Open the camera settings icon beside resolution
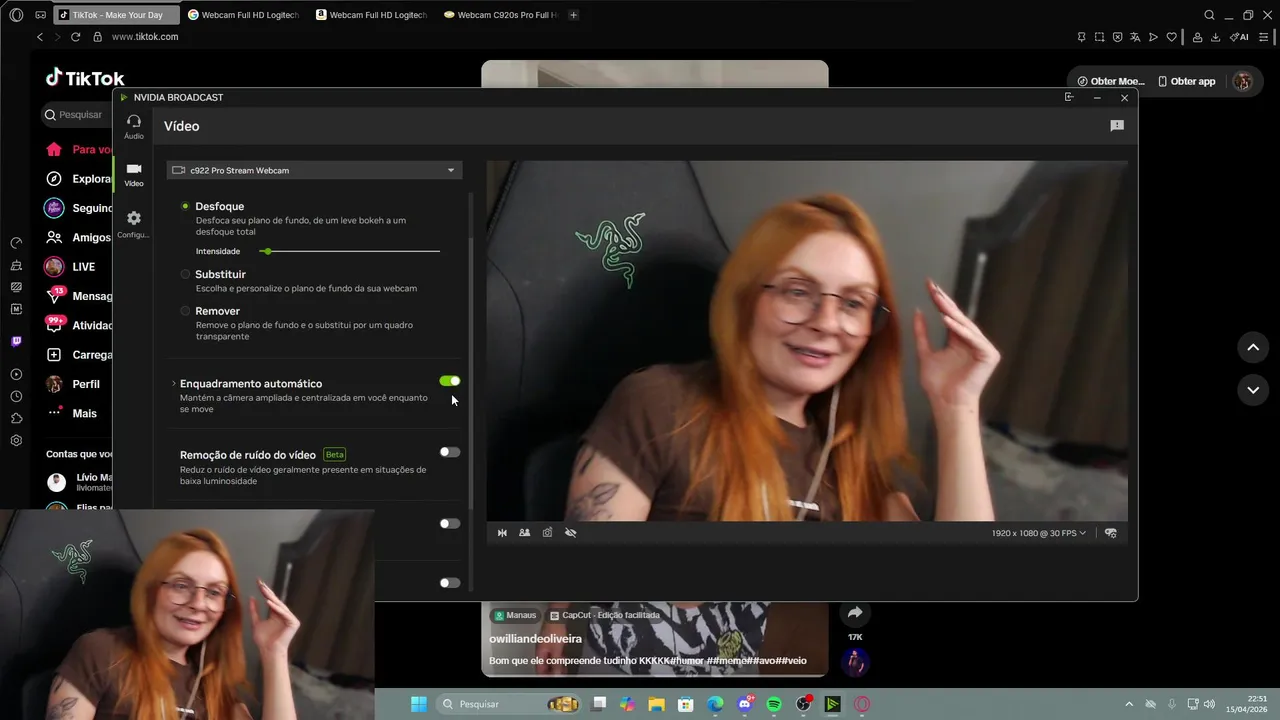This screenshot has height=720, width=1280. tap(1110, 533)
